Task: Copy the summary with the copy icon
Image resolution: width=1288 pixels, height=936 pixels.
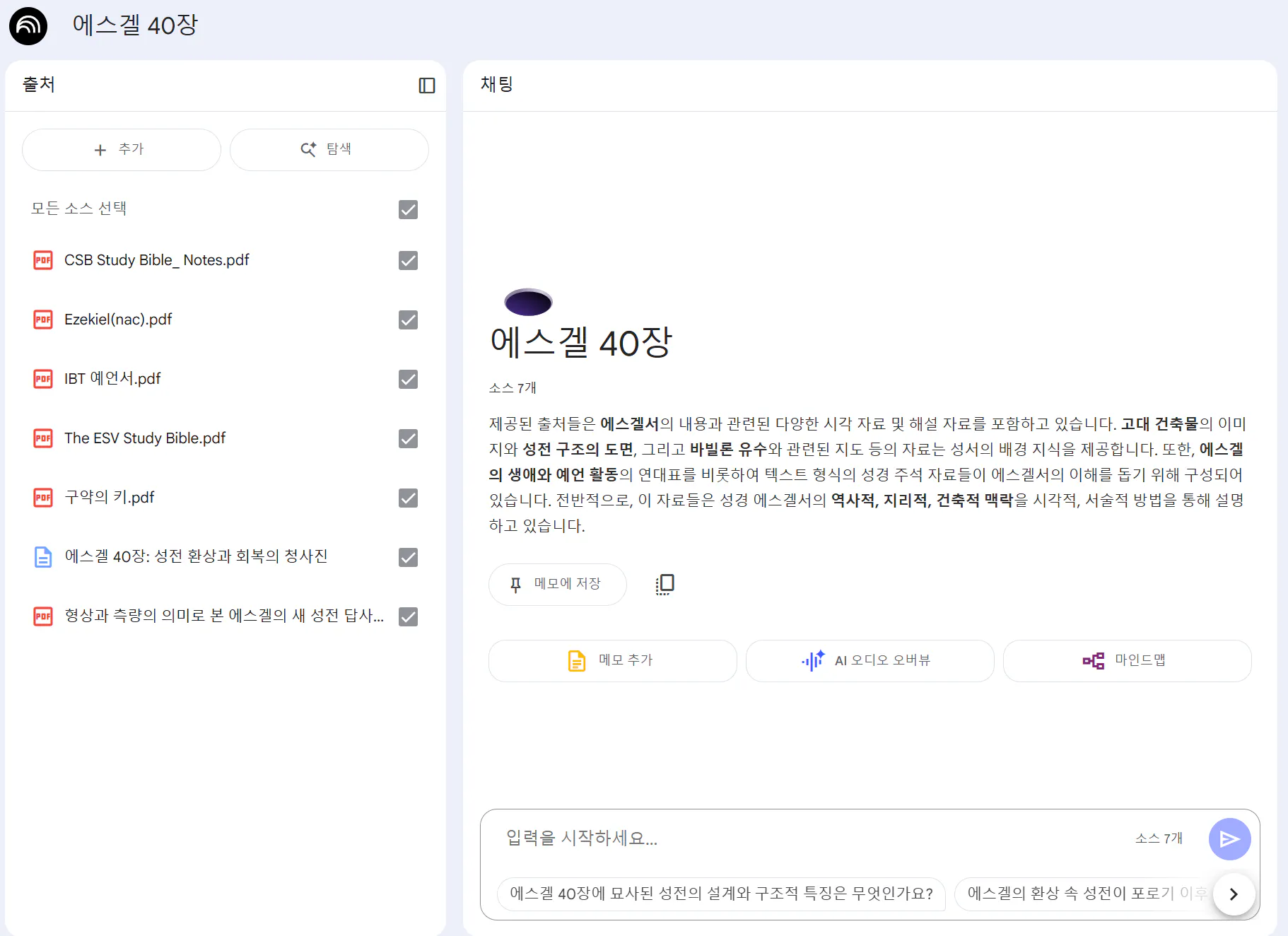Action: click(665, 584)
